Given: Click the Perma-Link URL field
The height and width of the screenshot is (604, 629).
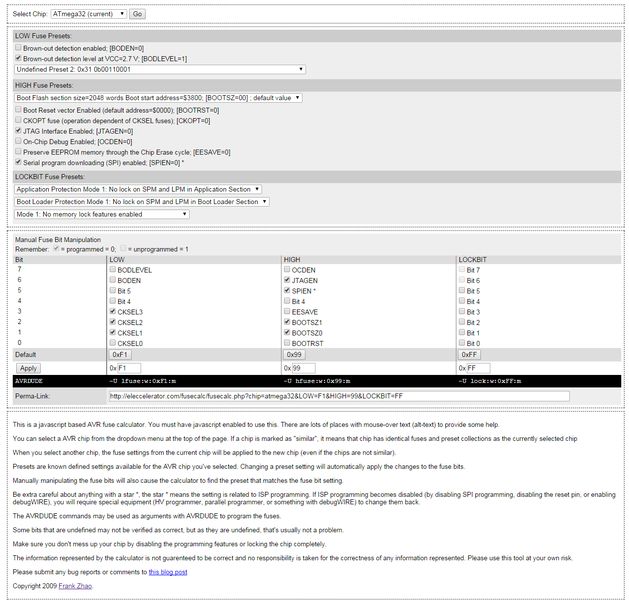Looking at the screenshot, I should (339, 396).
